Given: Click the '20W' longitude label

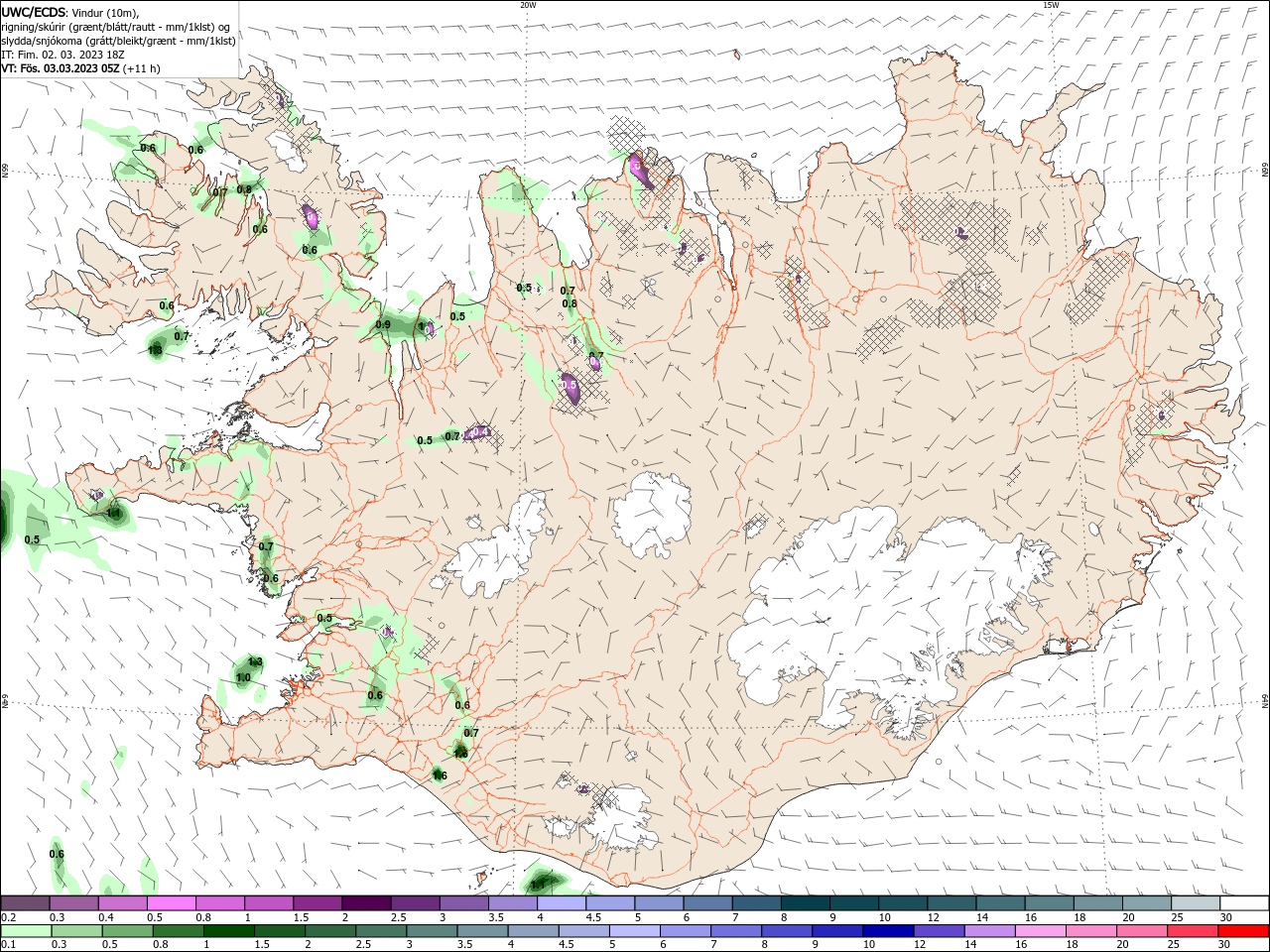Looking at the screenshot, I should [528, 5].
